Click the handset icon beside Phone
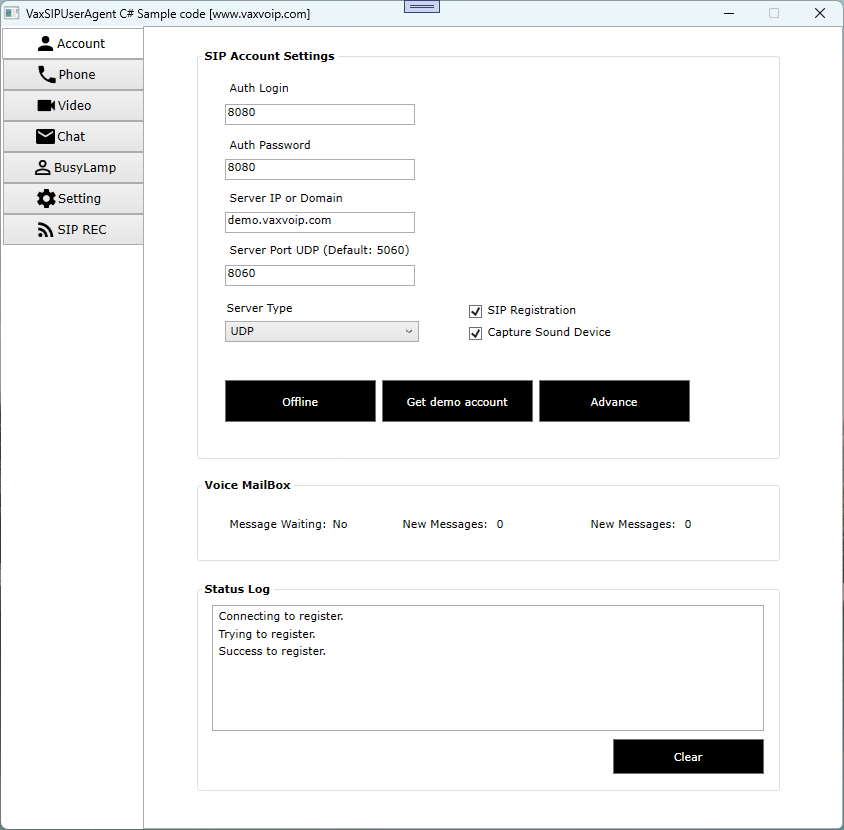Image resolution: width=844 pixels, height=830 pixels. pyautogui.click(x=46, y=75)
